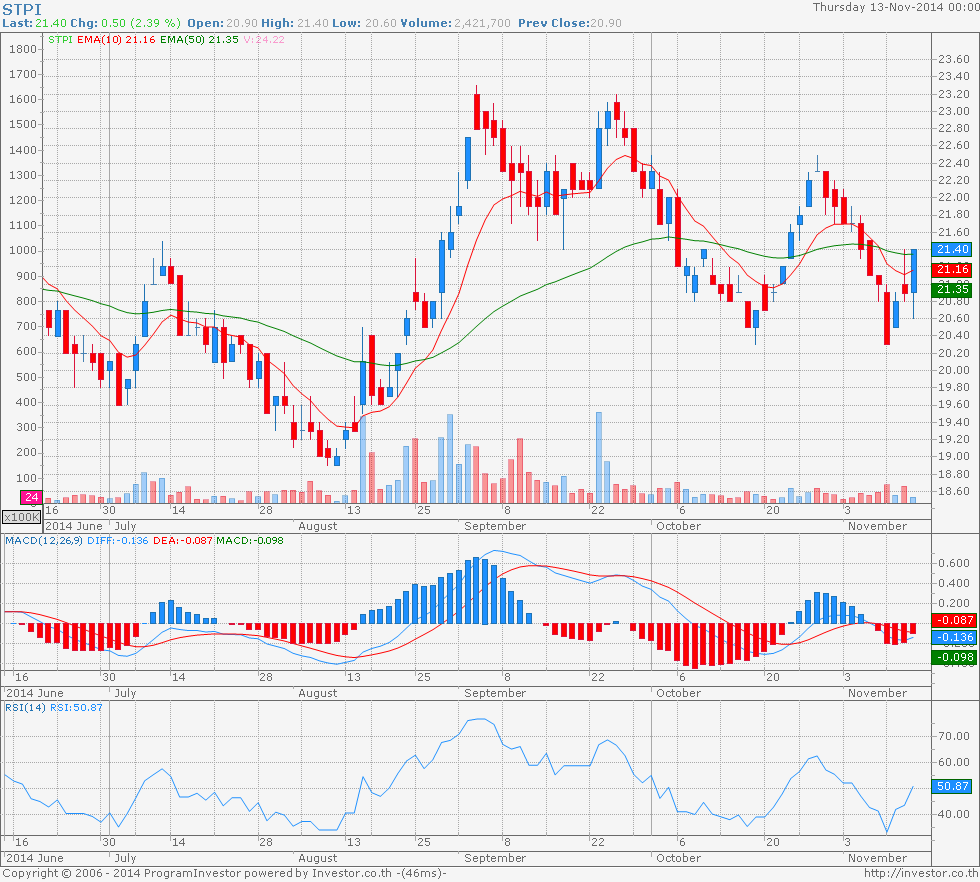Click the green 21.35 EMA price tag
The image size is (980, 882).
pos(950,290)
